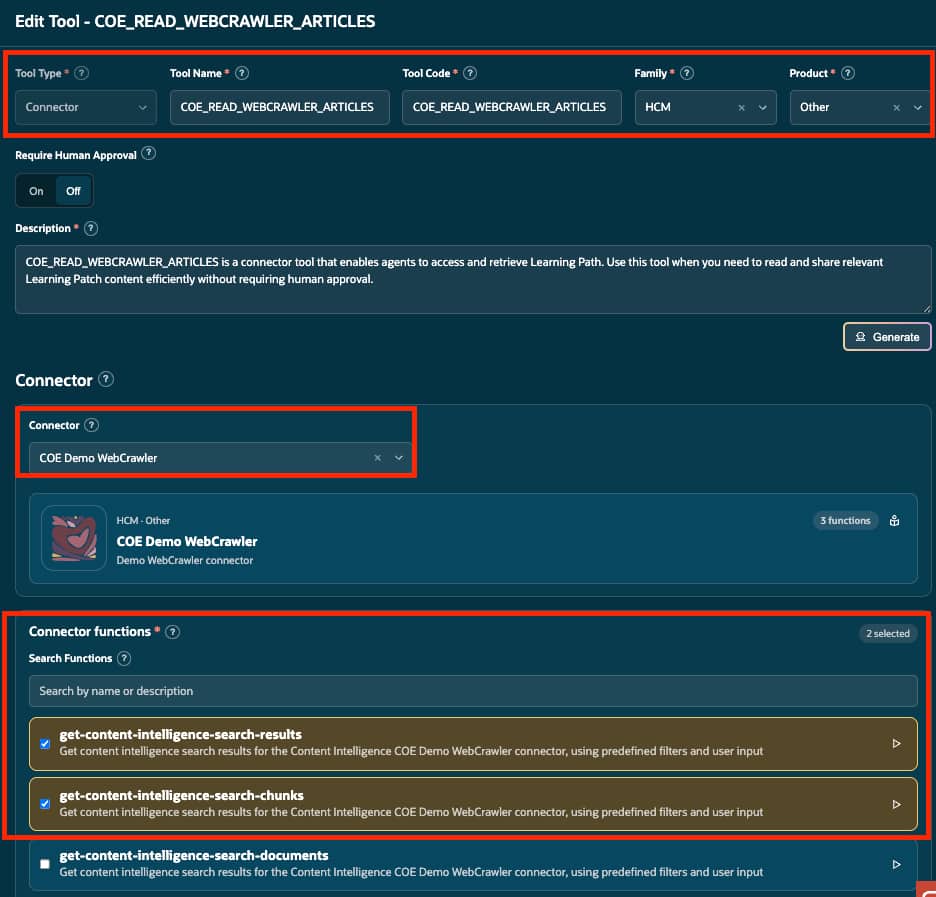The image size is (936, 897).
Task: Clear the COE Demo WebCrawler connector selection
Action: tap(377, 458)
